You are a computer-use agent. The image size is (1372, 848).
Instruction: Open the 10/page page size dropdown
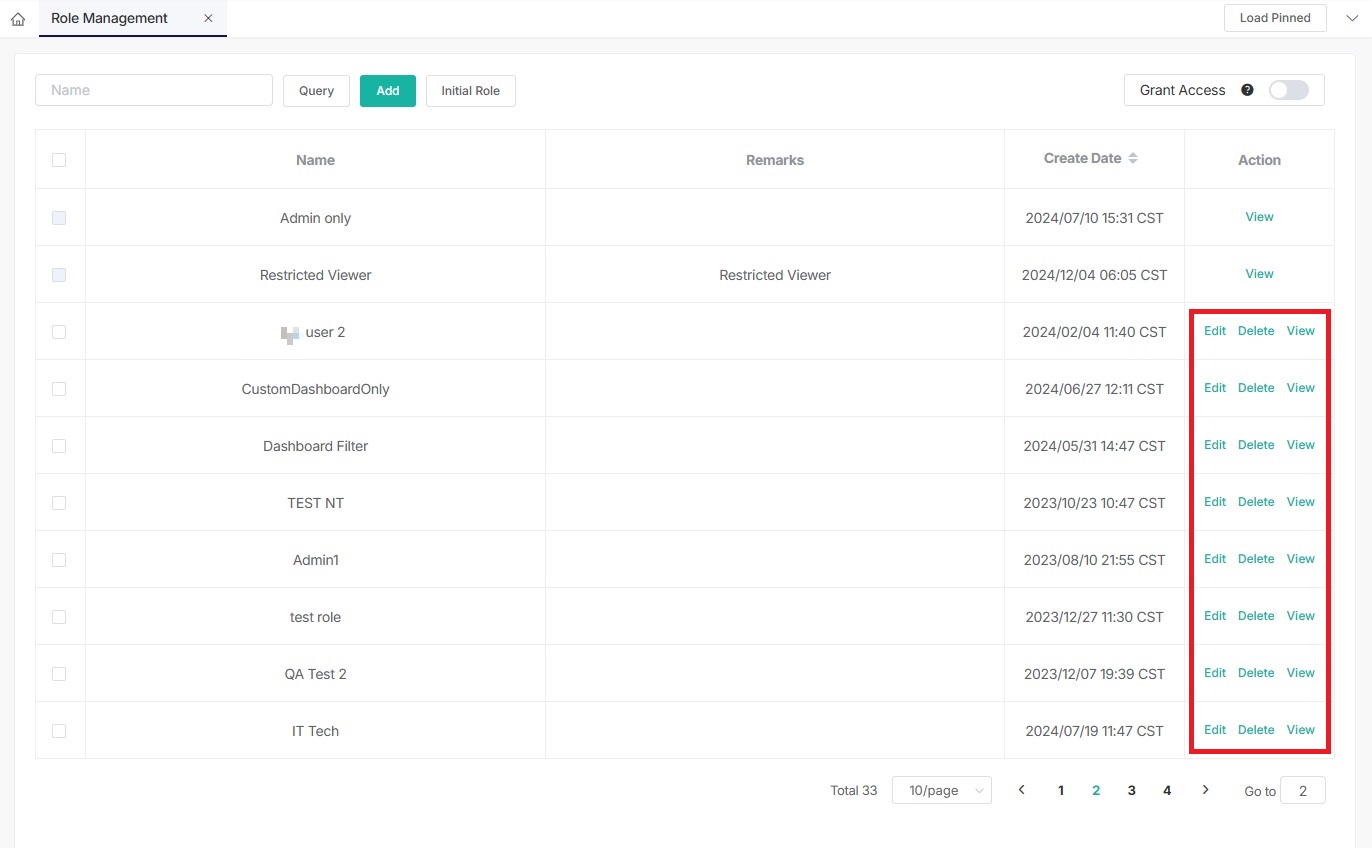(942, 790)
